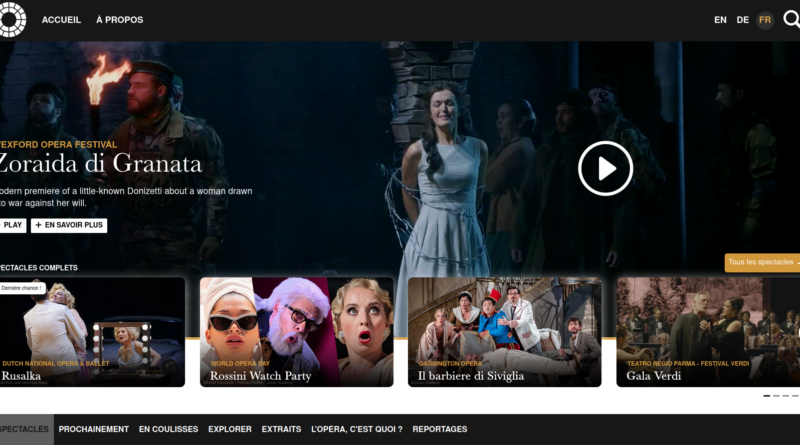800x445 pixels.
Task: Switch to the En coulisses tab
Action: tap(168, 429)
